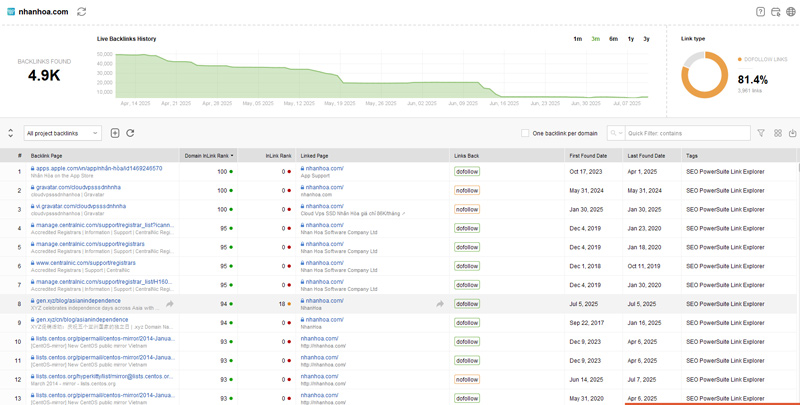Sort by Linked Page column header
This screenshot has height=405, width=800.
click(372, 156)
